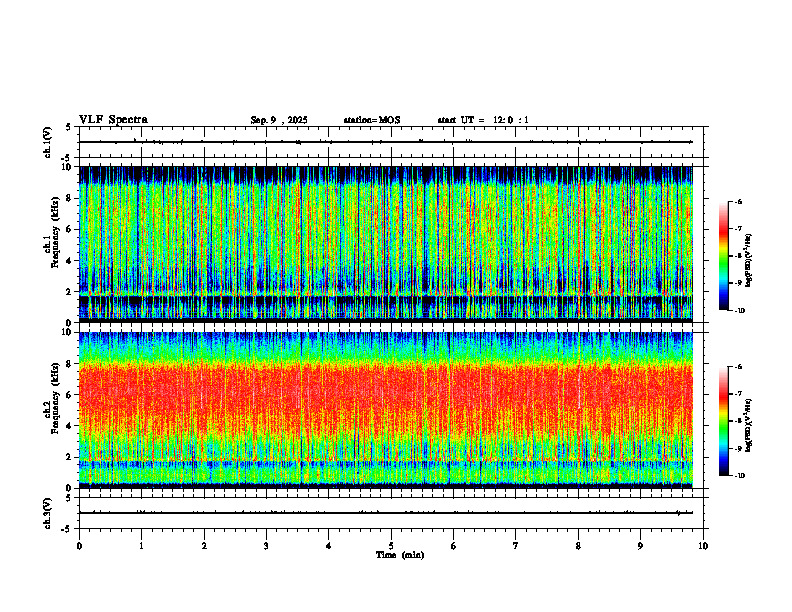Click the ch.2 spectrogram panel
The width and height of the screenshot is (792, 612).
(385, 410)
